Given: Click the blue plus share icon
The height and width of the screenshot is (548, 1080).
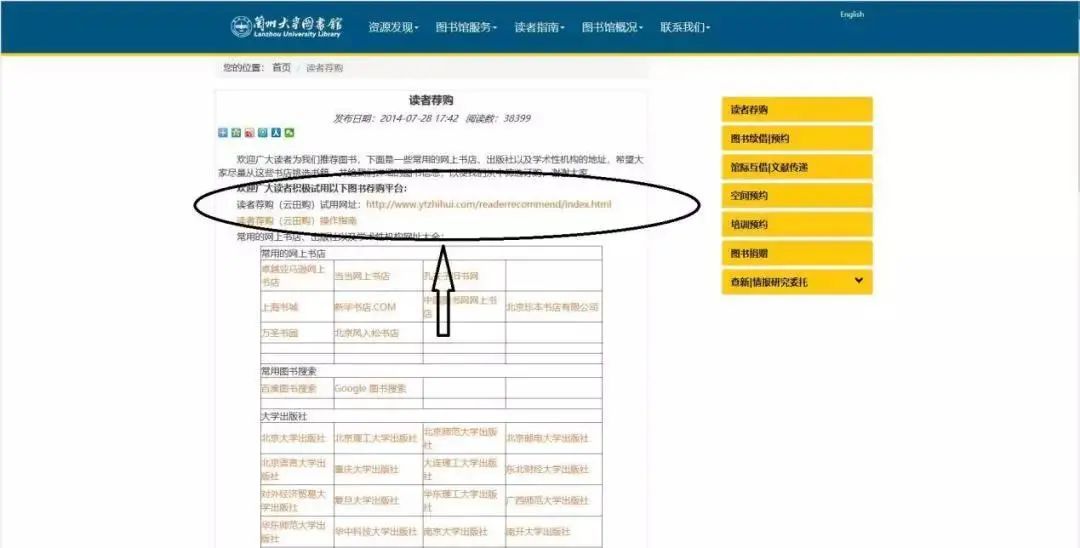Looking at the screenshot, I should [x=223, y=133].
